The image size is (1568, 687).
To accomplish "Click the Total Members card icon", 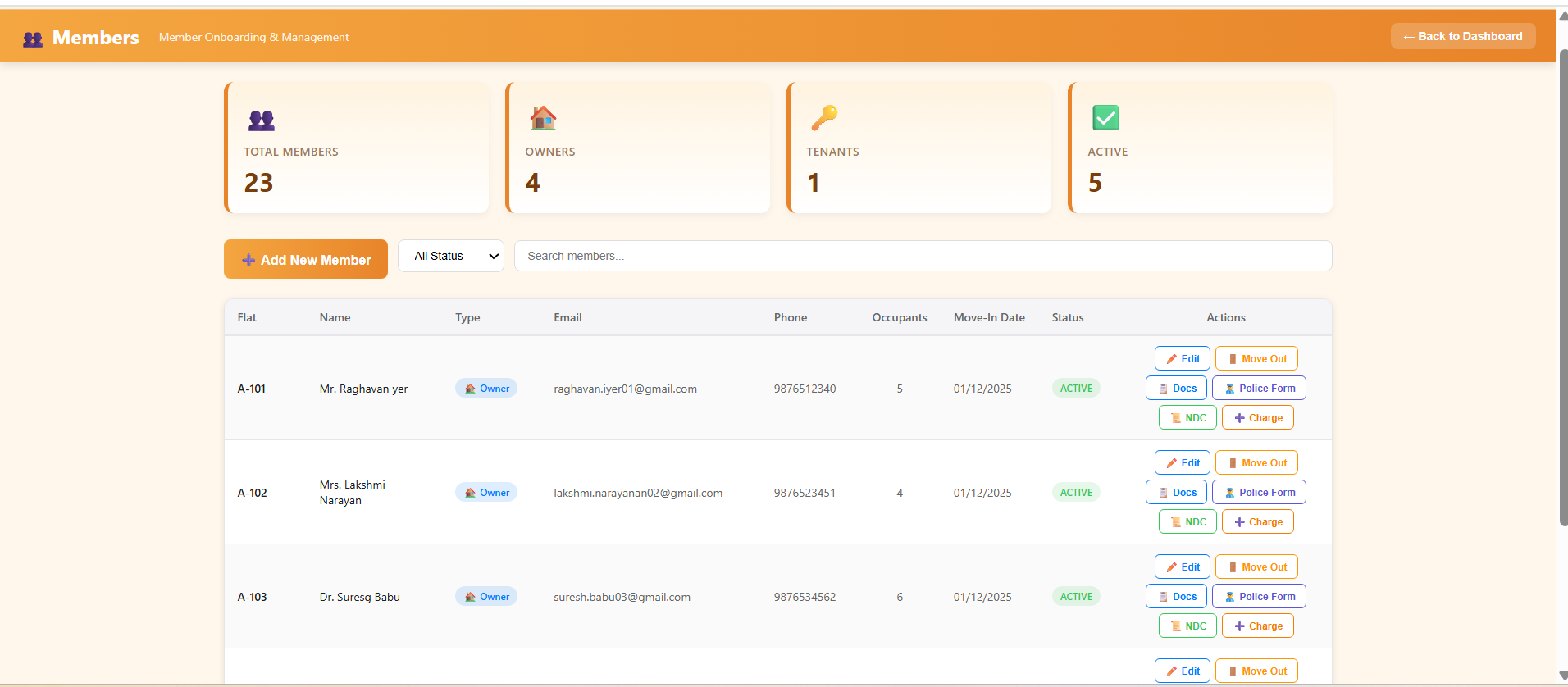I will pyautogui.click(x=261, y=120).
